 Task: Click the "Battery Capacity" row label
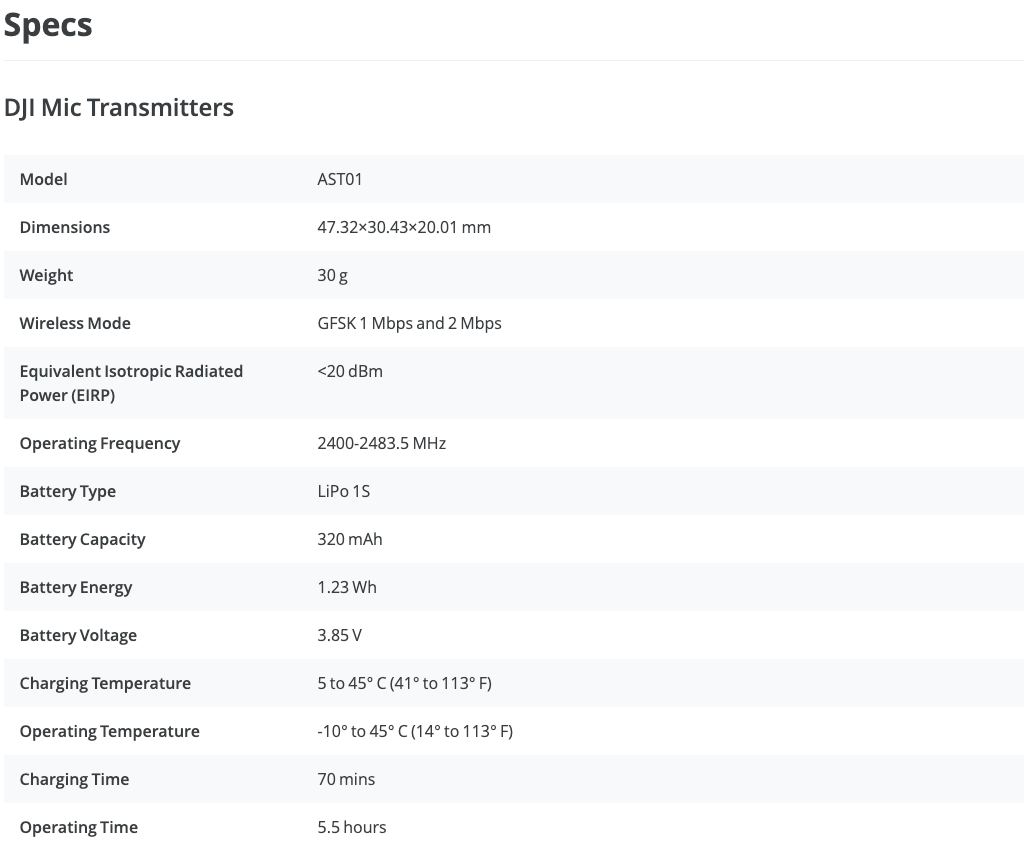coord(82,540)
